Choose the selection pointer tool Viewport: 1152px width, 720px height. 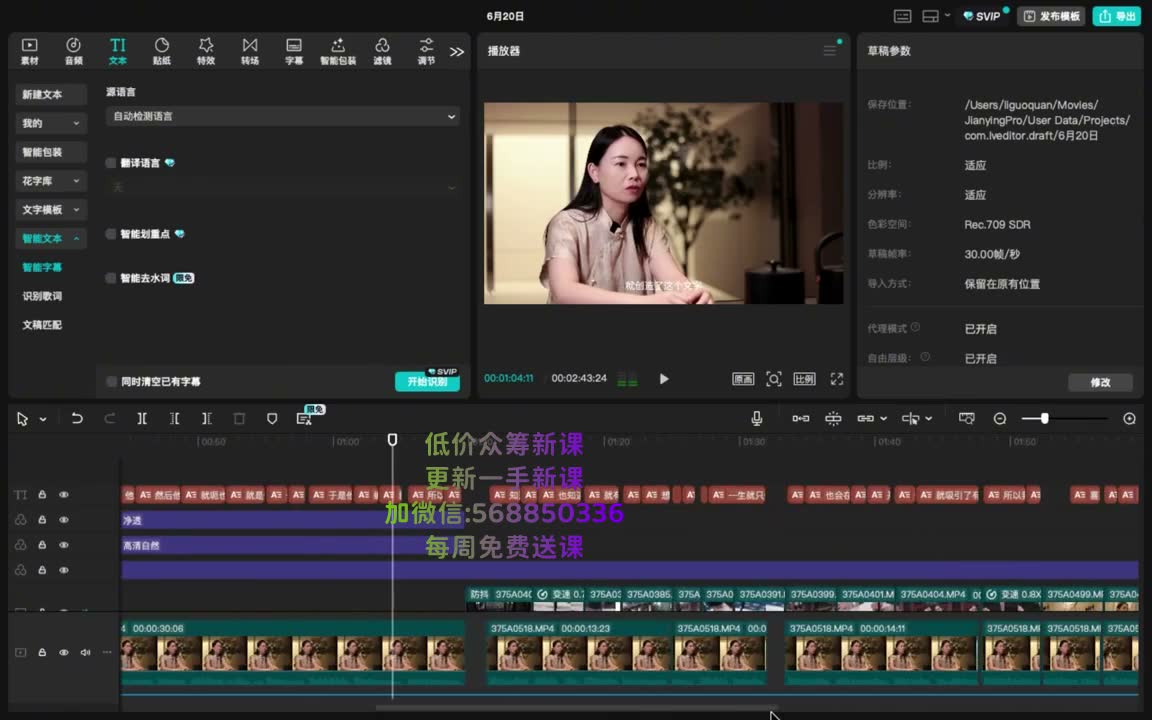click(22, 419)
